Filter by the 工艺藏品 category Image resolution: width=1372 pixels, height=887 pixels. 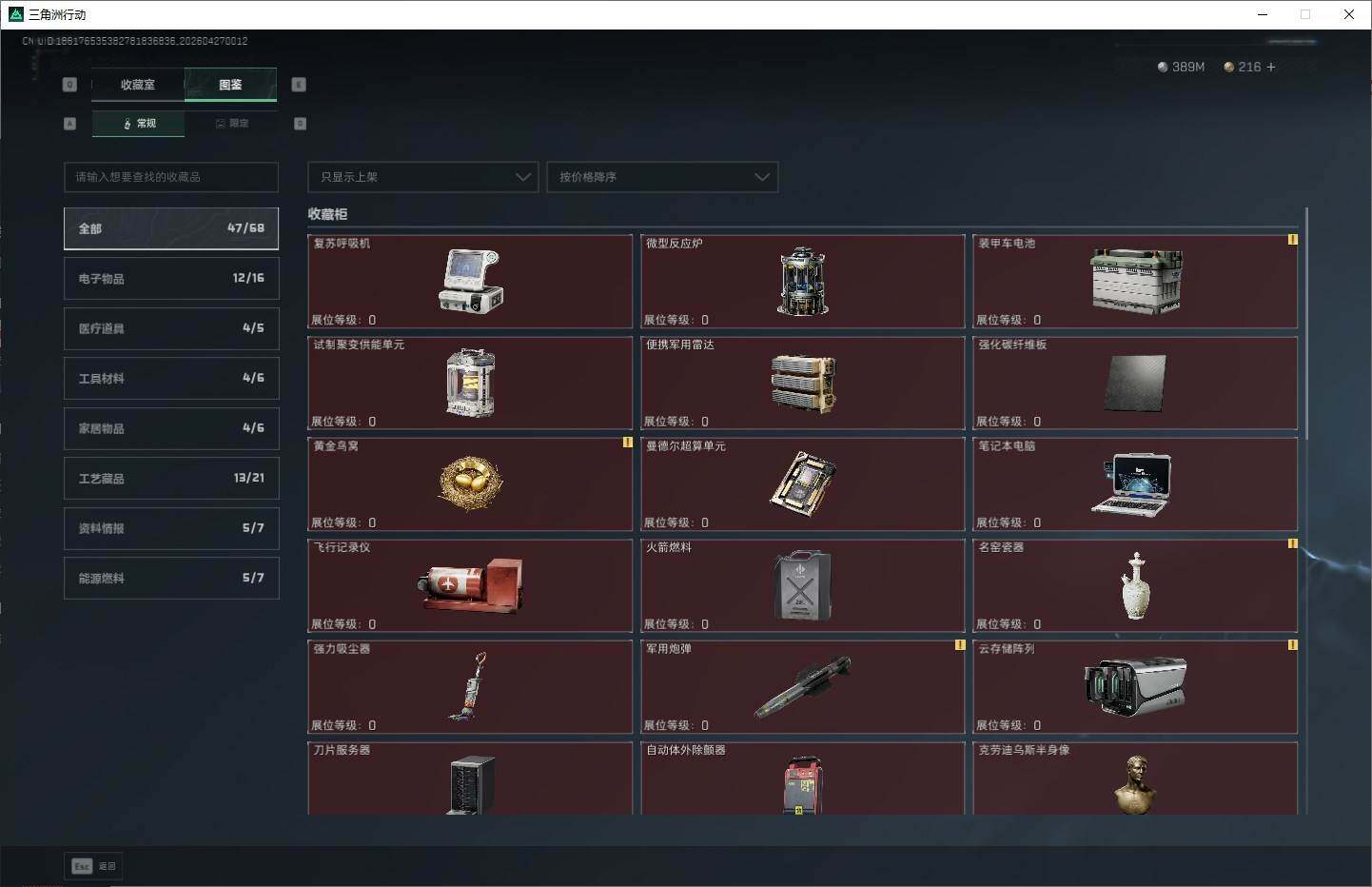[171, 478]
